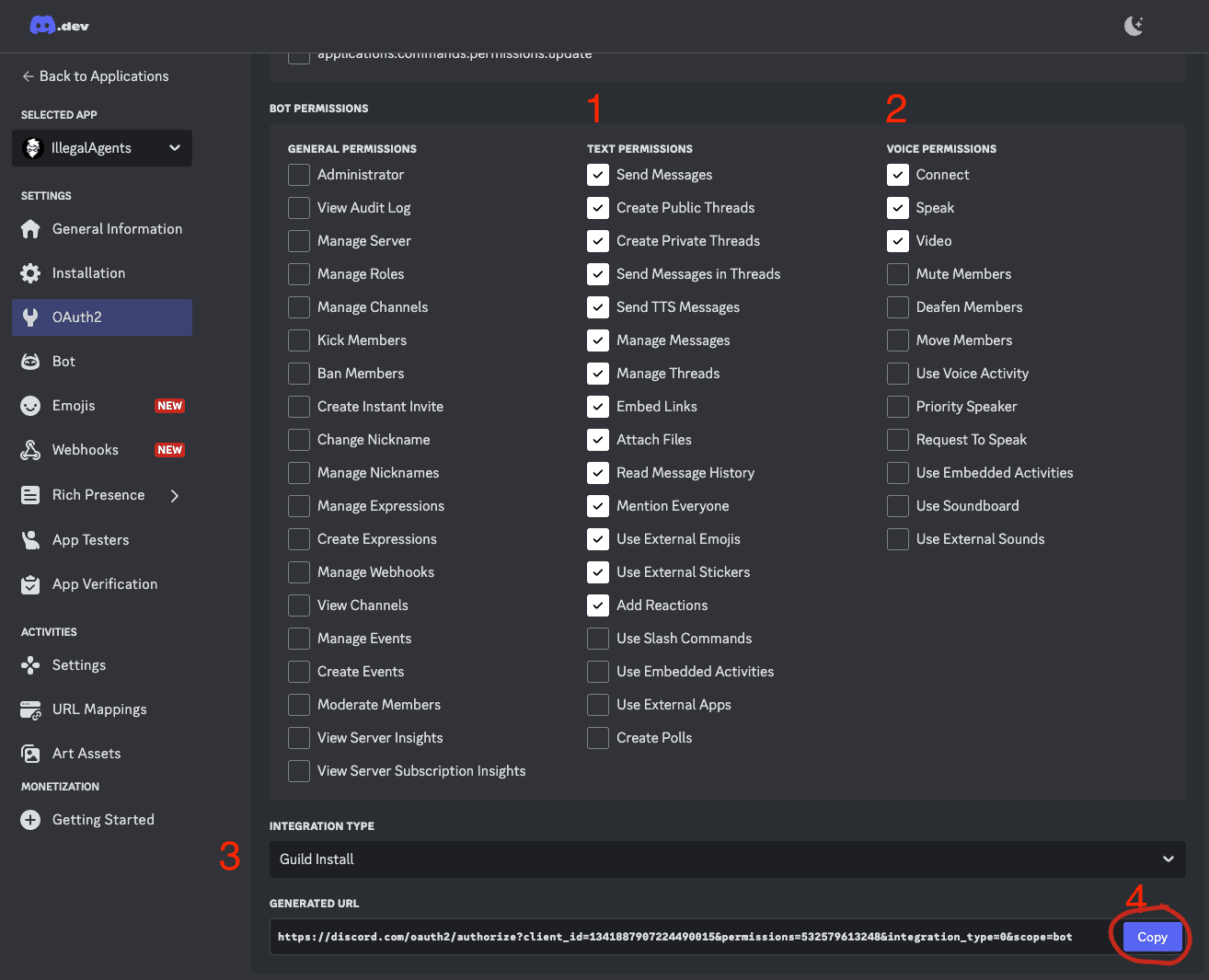The image size is (1209, 980).
Task: Click the App Testers icon
Action: [x=30, y=540]
